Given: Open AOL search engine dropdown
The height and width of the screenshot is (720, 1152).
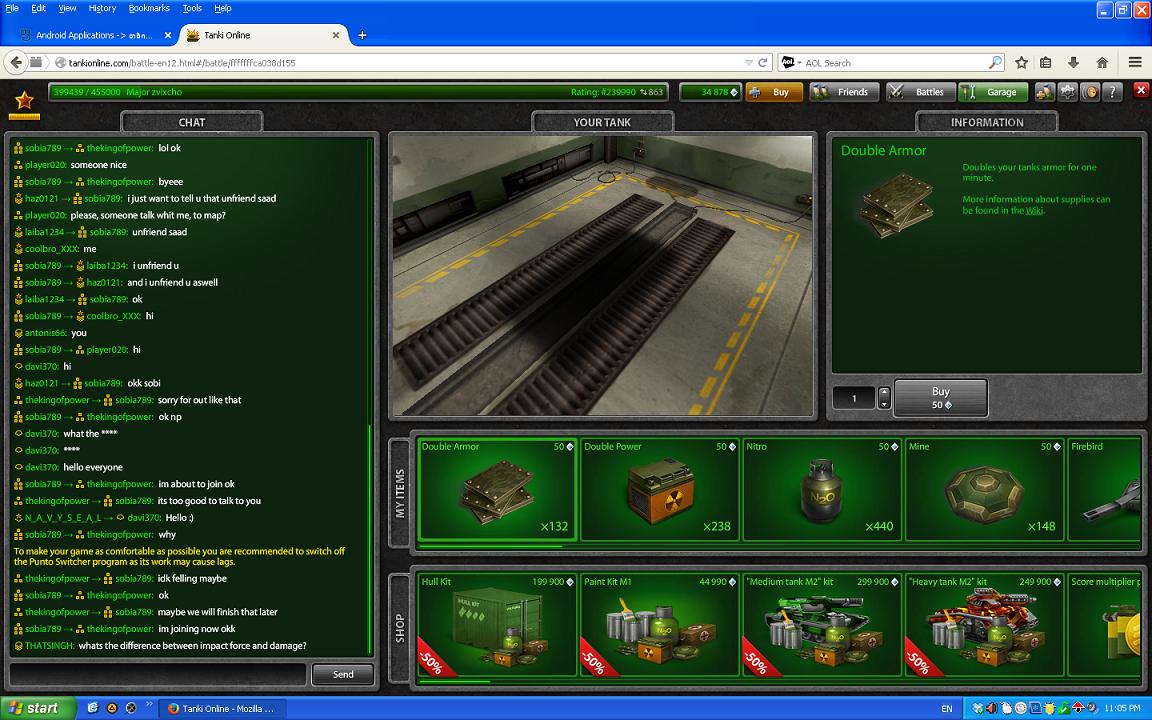Looking at the screenshot, I should pos(791,62).
